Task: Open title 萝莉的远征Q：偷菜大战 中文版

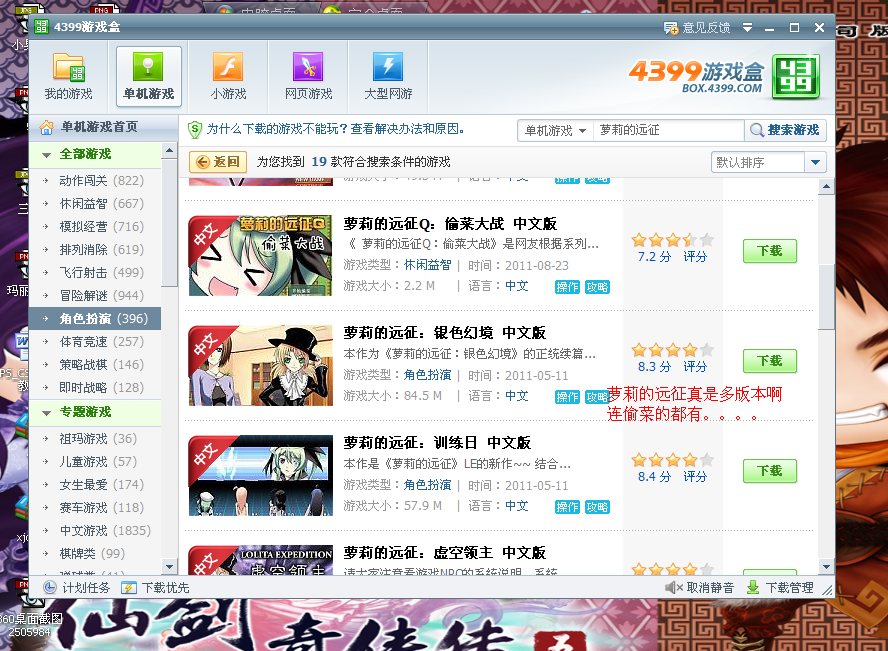Action: coord(450,224)
